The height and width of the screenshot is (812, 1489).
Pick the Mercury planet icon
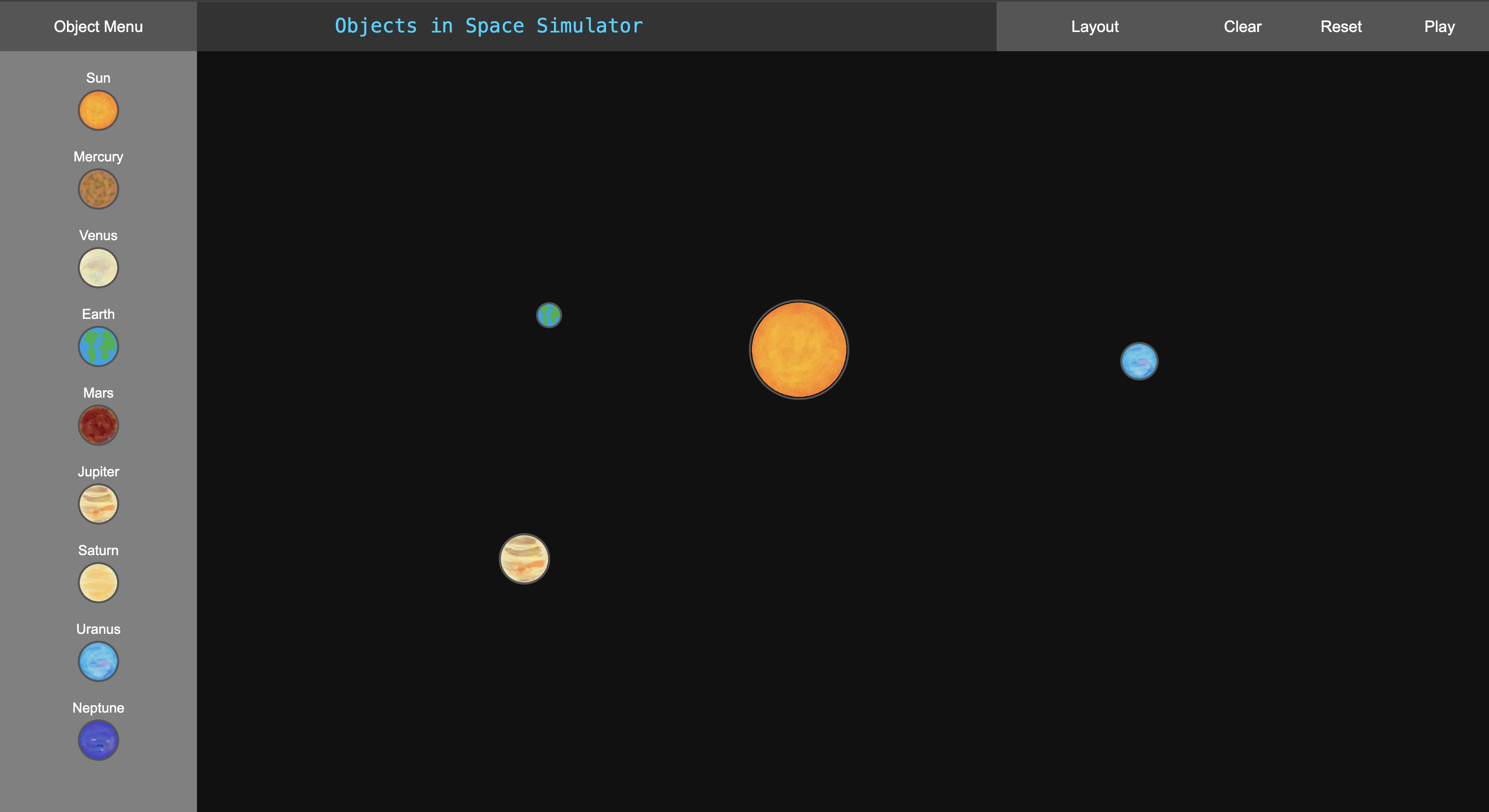pos(98,189)
